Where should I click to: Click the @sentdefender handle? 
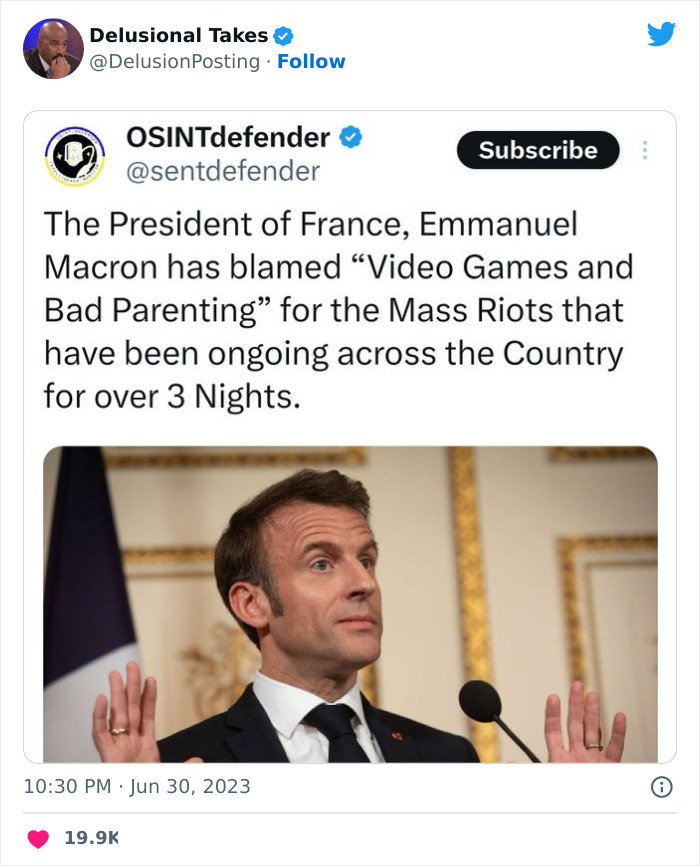point(222,171)
